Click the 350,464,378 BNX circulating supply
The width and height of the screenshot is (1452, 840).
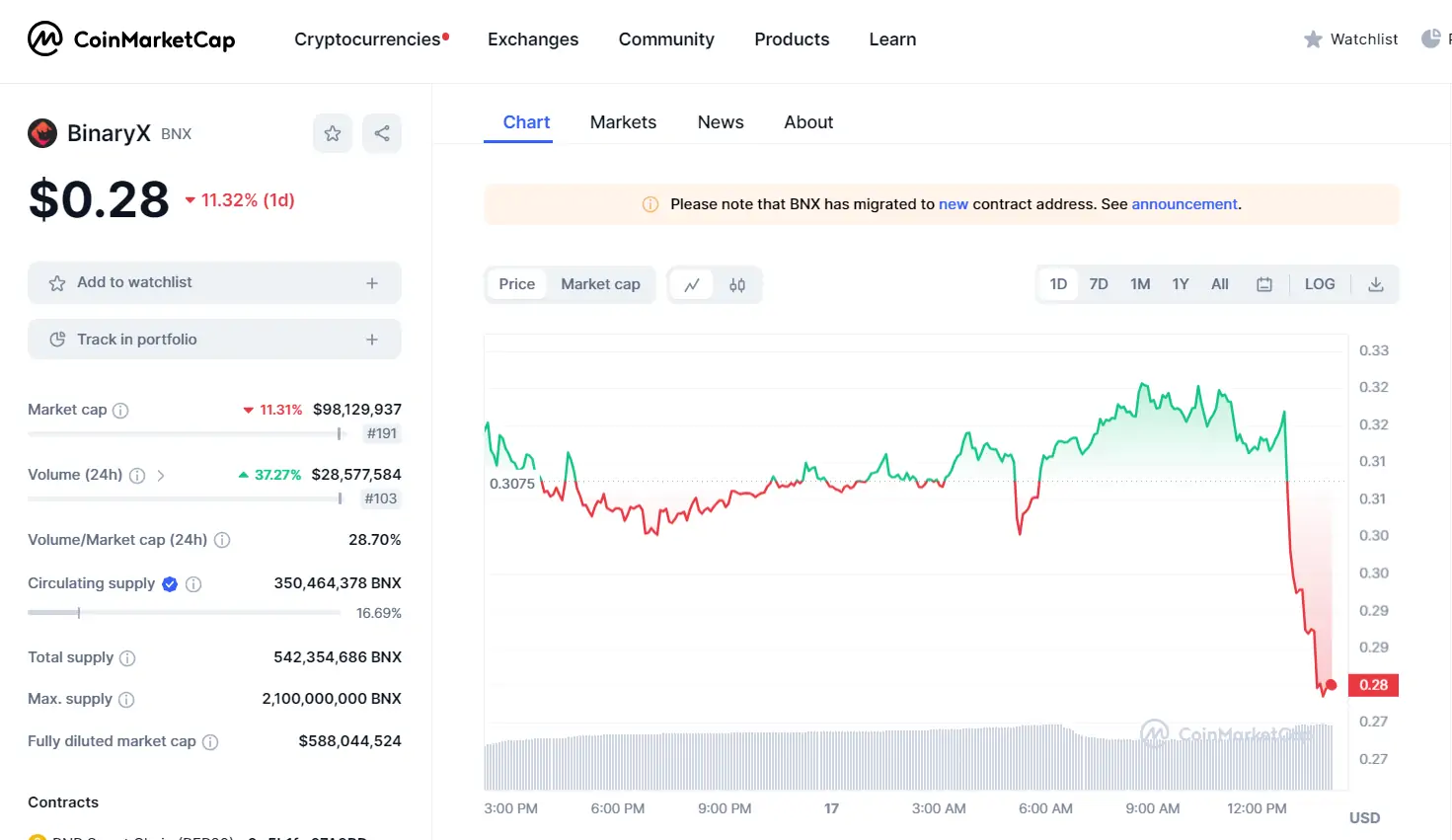click(338, 583)
